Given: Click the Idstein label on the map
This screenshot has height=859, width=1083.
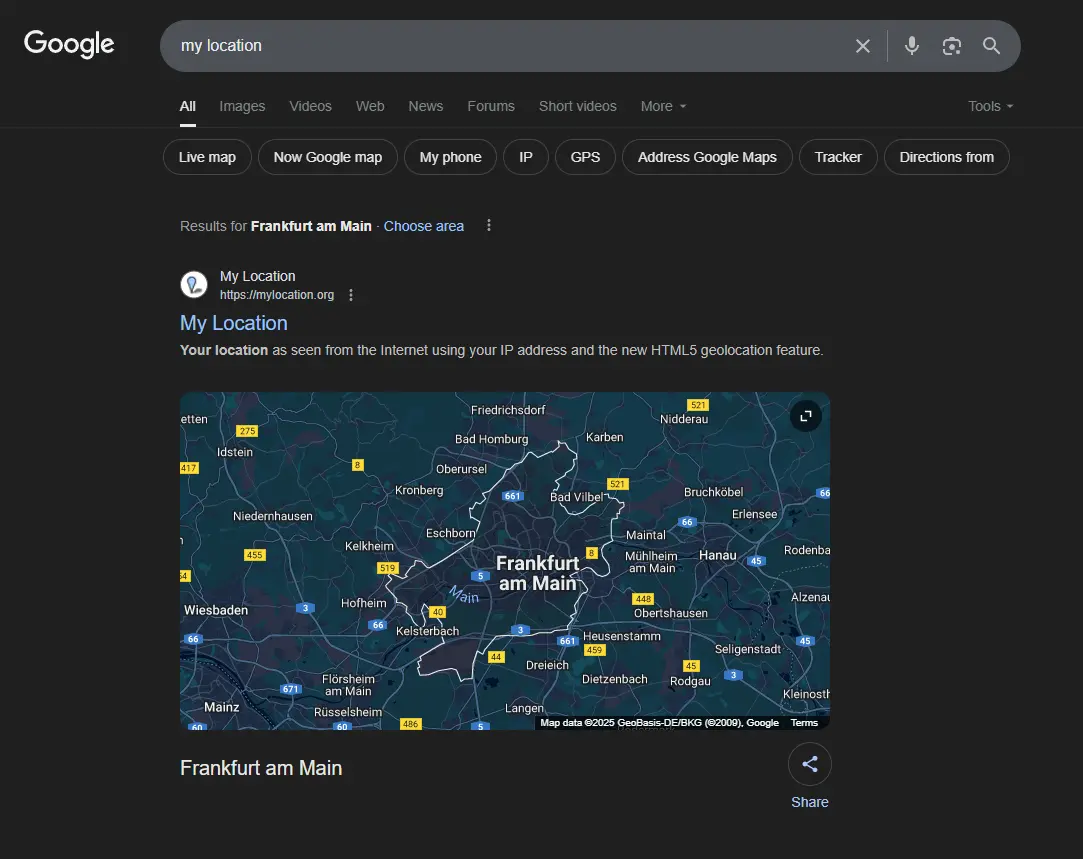Looking at the screenshot, I should click(235, 452).
